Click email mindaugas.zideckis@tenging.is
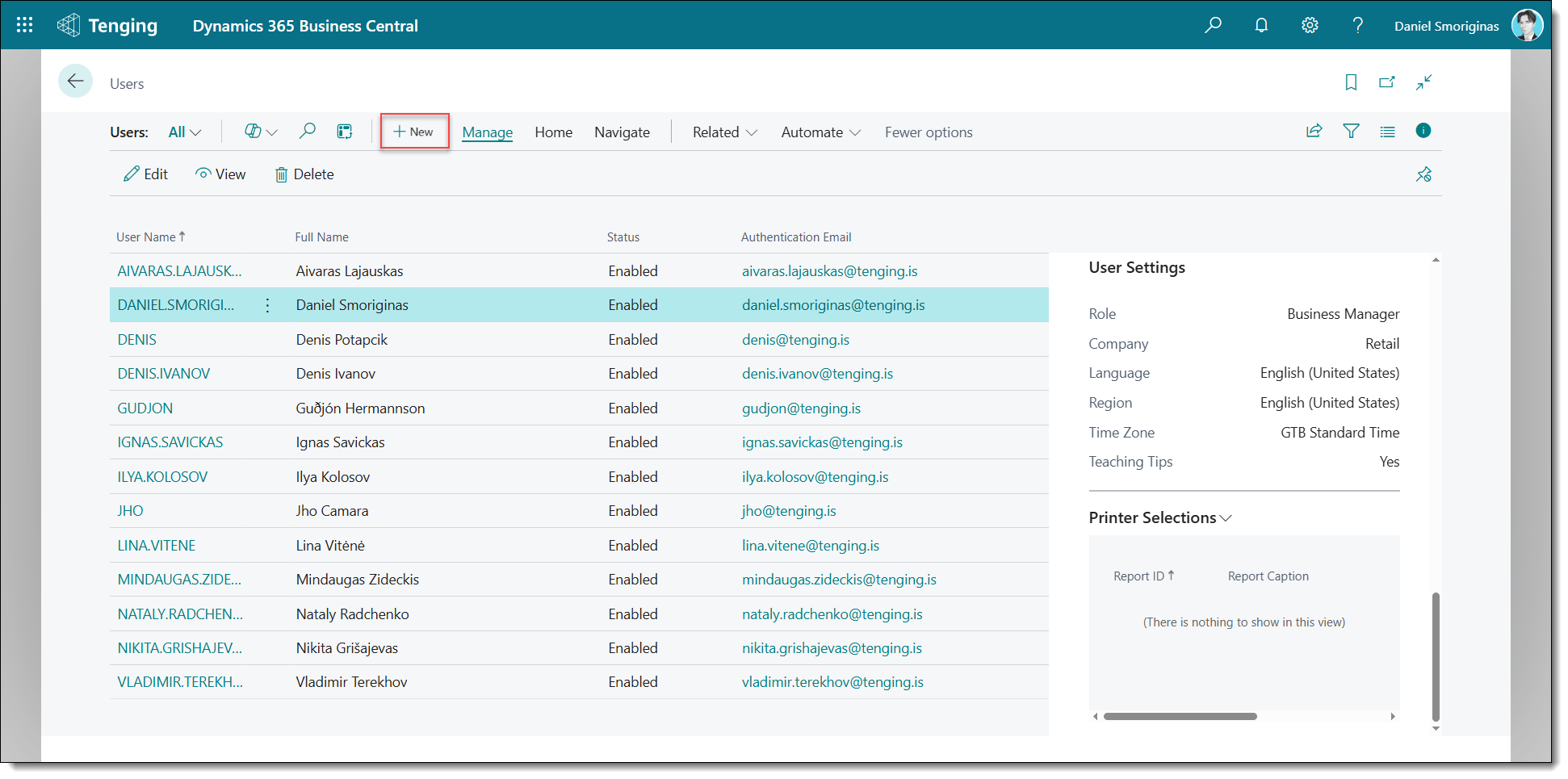The height and width of the screenshot is (779, 1568). (x=840, y=580)
